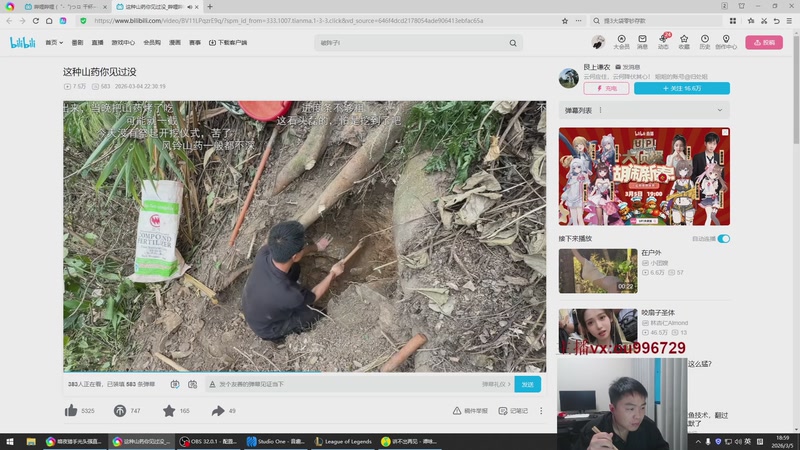The width and height of the screenshot is (800, 450).
Task: Click the anime promotion banner ad
Action: click(644, 177)
